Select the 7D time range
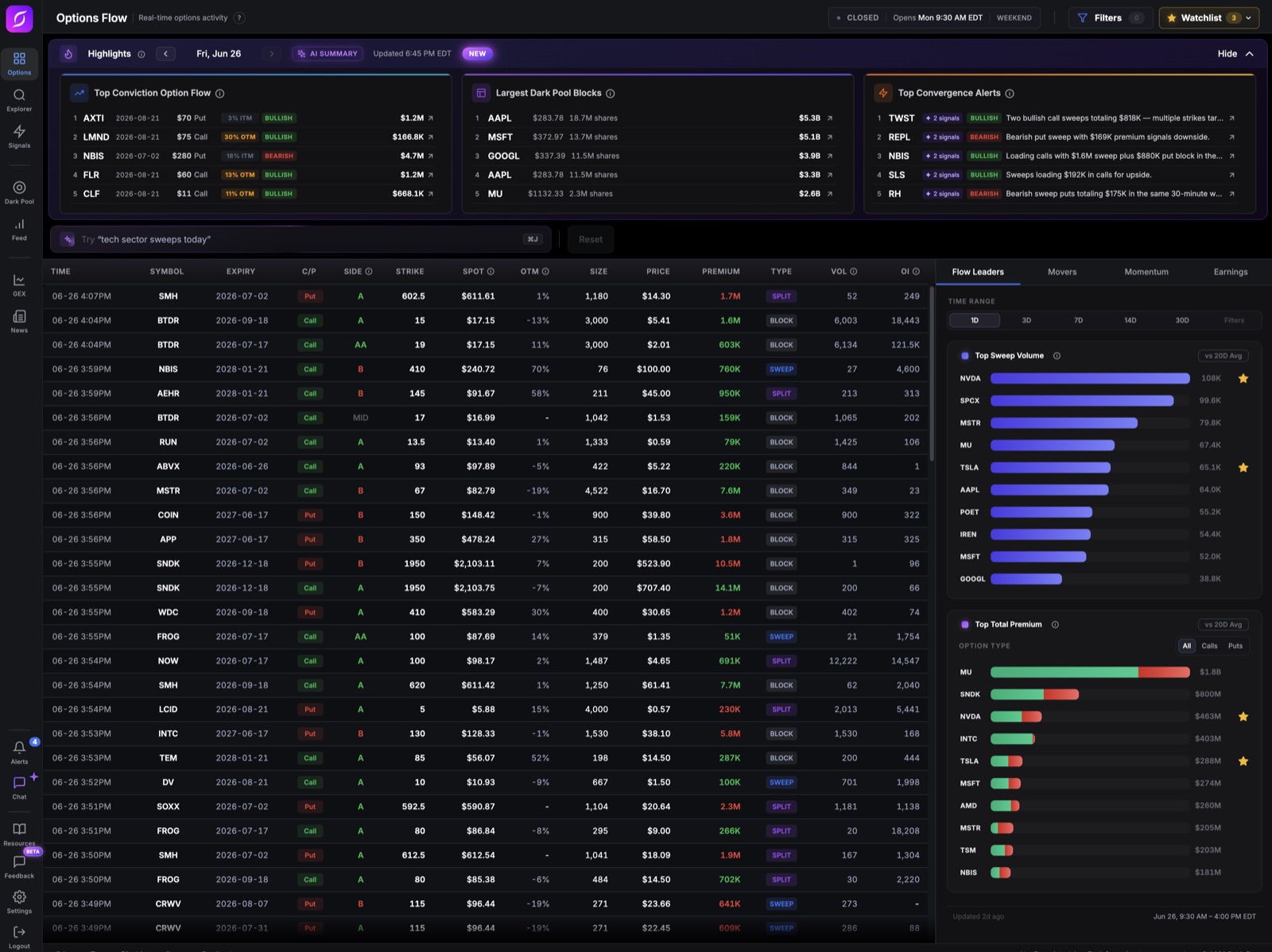1272x952 pixels. pos(1078,320)
